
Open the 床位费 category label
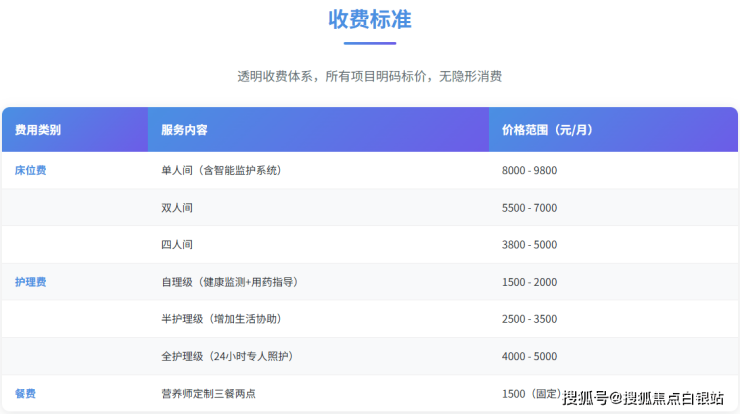click(31, 170)
